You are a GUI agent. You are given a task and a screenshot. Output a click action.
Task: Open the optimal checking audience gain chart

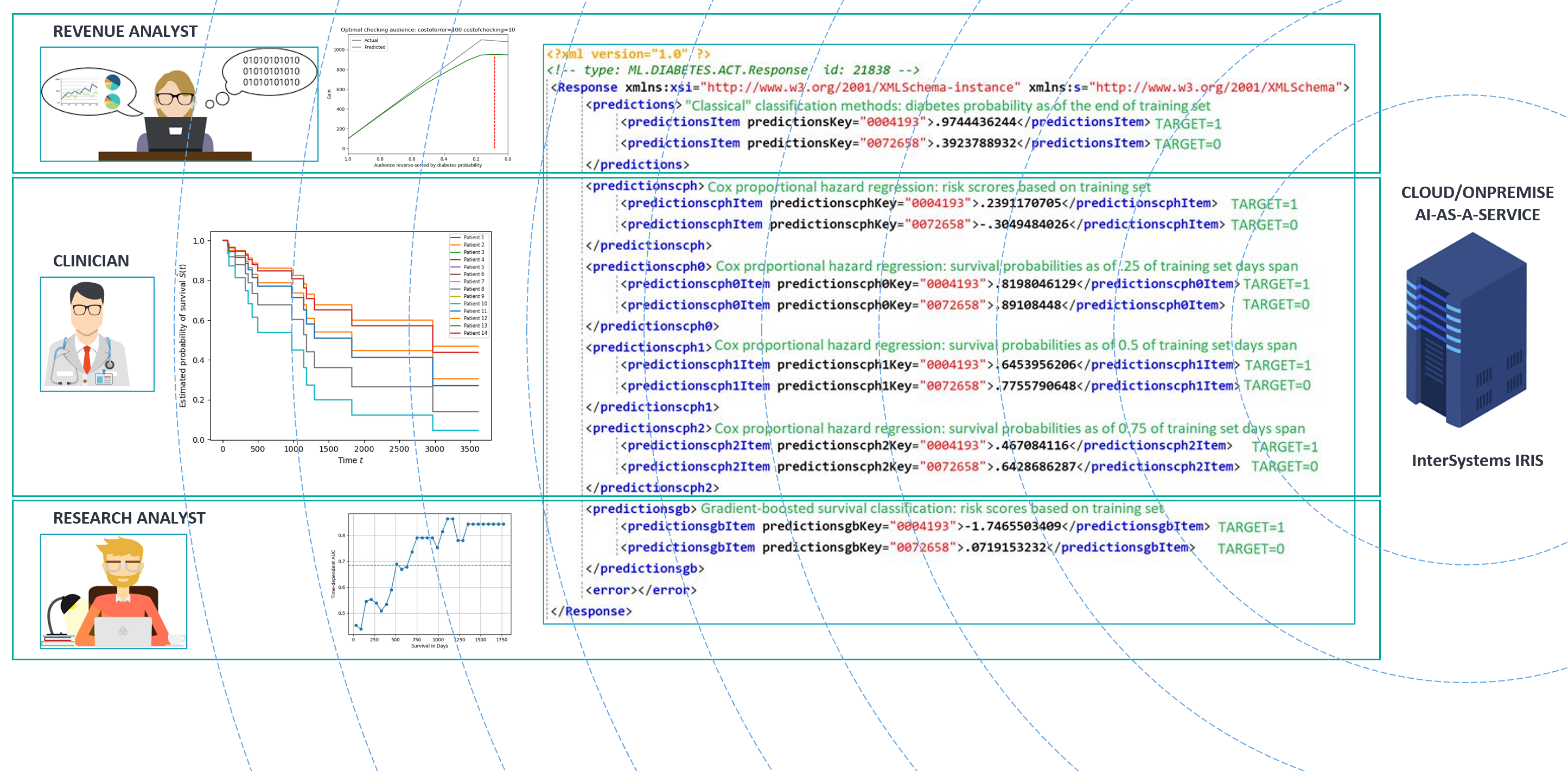[x=428, y=97]
